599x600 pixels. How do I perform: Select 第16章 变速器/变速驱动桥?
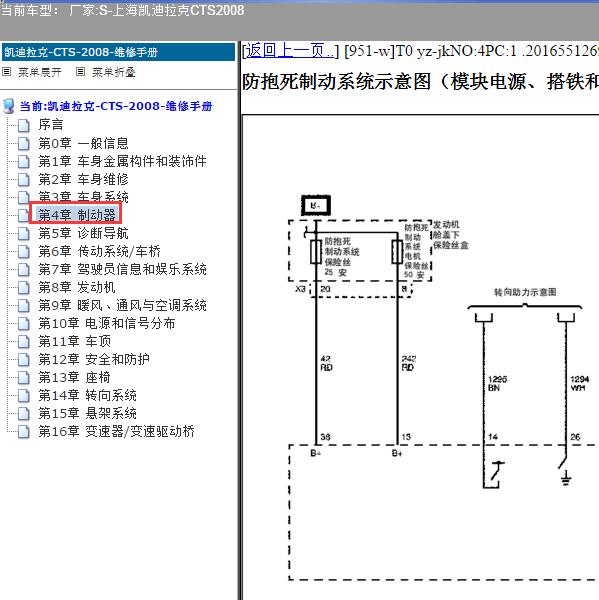(116, 431)
